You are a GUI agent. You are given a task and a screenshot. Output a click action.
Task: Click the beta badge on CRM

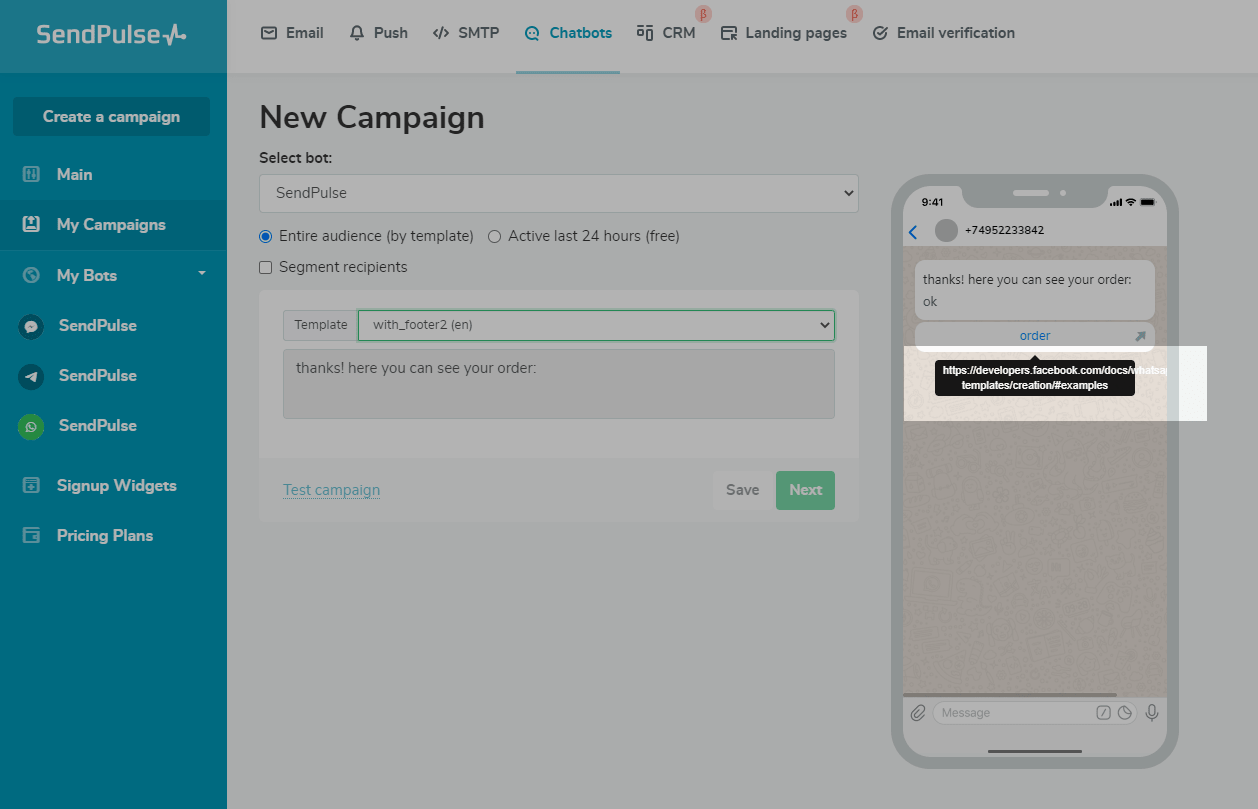click(703, 14)
